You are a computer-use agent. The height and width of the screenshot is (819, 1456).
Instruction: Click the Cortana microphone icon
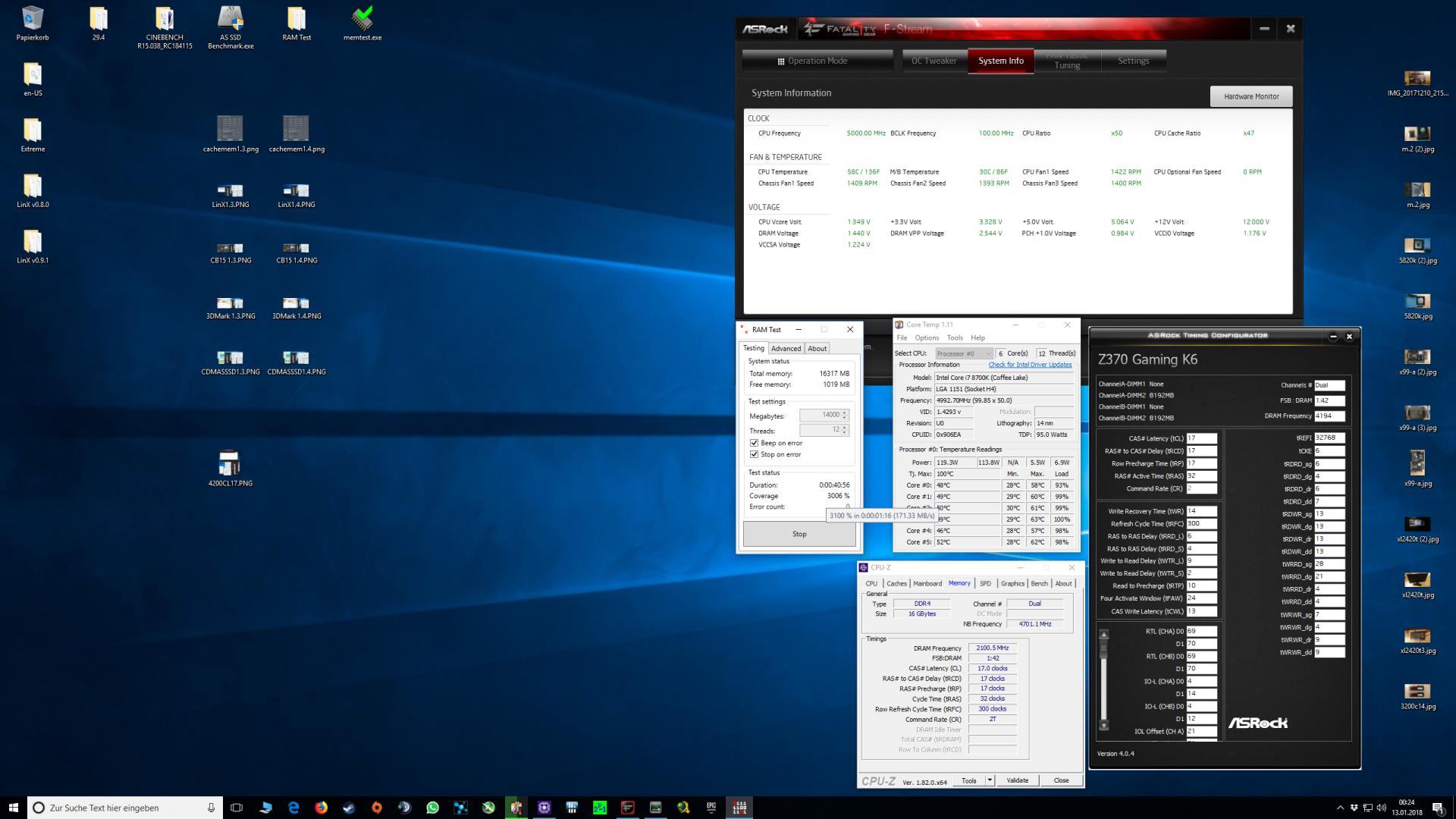pyautogui.click(x=211, y=808)
